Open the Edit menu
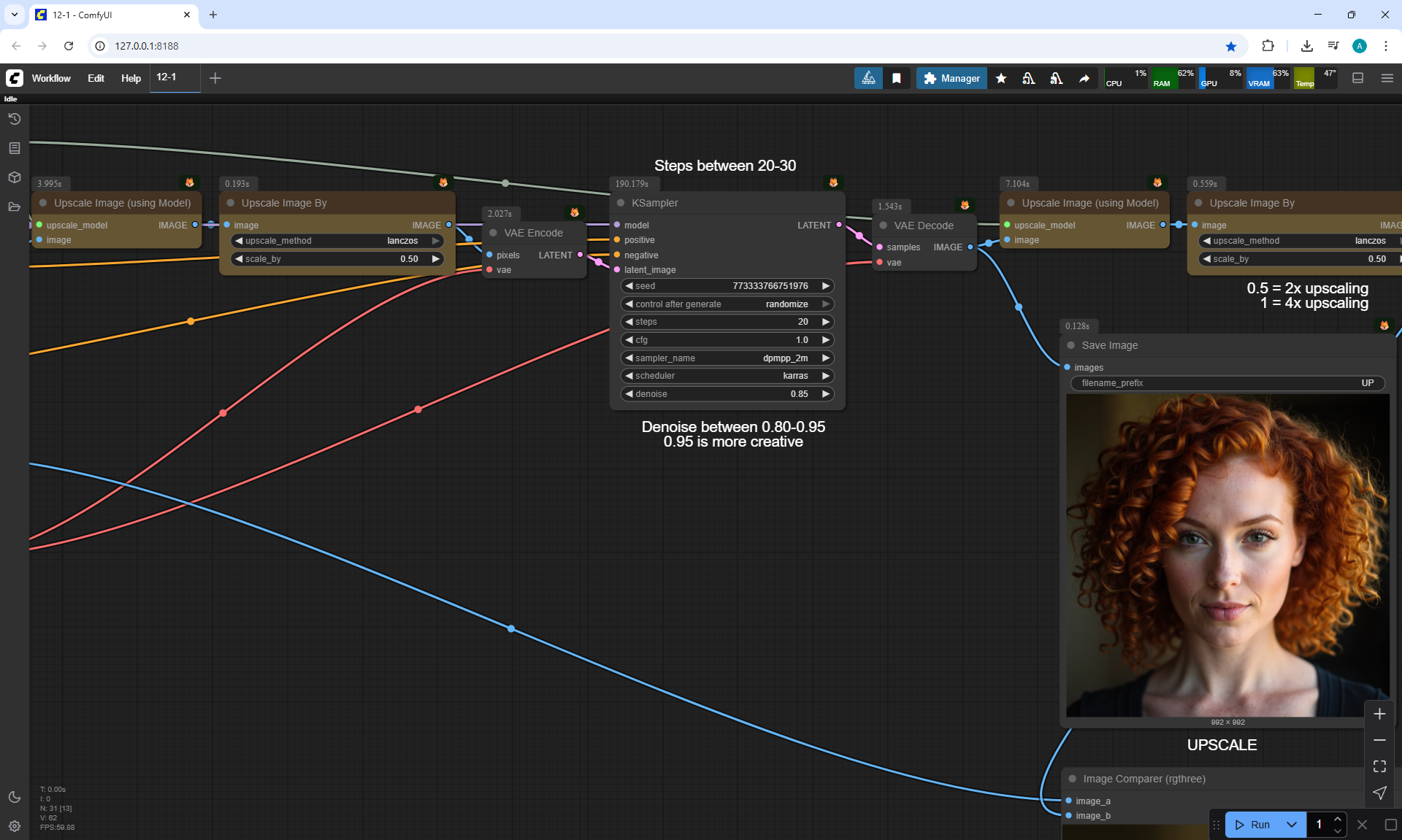 tap(96, 78)
